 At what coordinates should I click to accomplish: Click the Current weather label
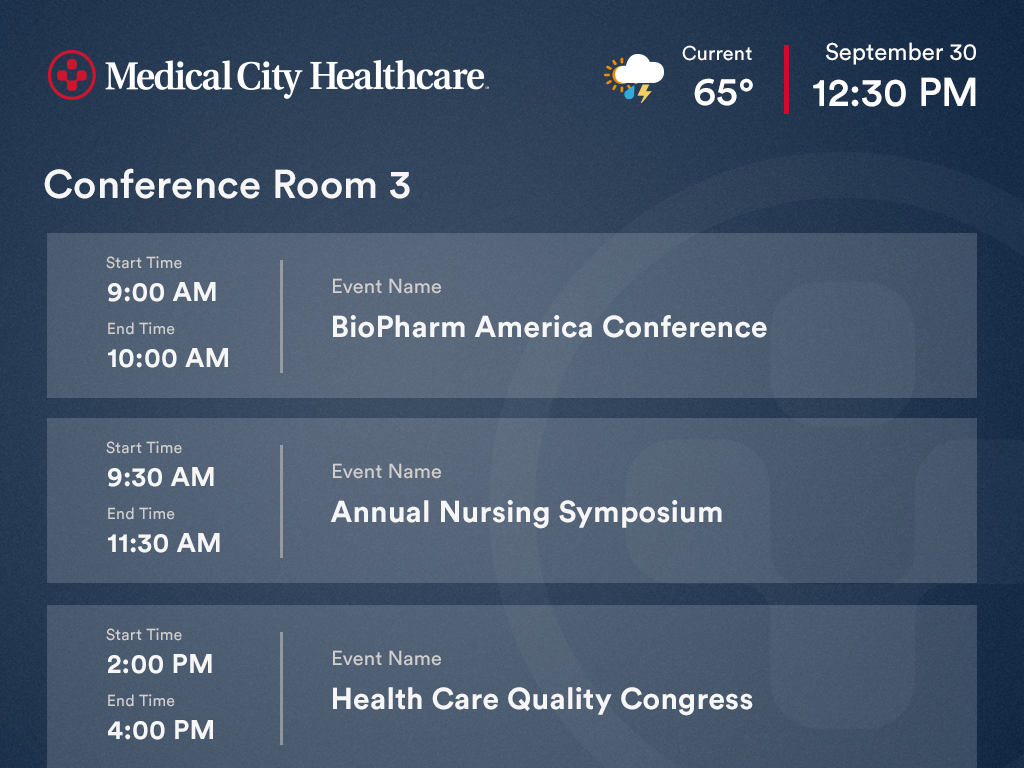[717, 54]
